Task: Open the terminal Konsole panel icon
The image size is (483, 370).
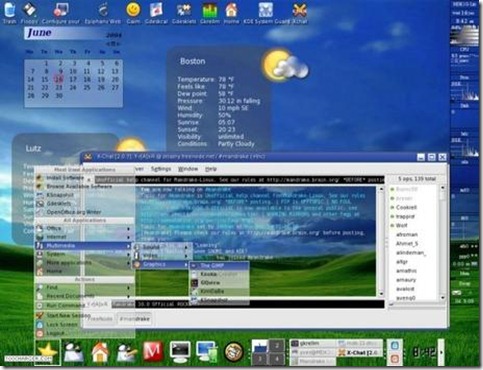Action: [180, 352]
